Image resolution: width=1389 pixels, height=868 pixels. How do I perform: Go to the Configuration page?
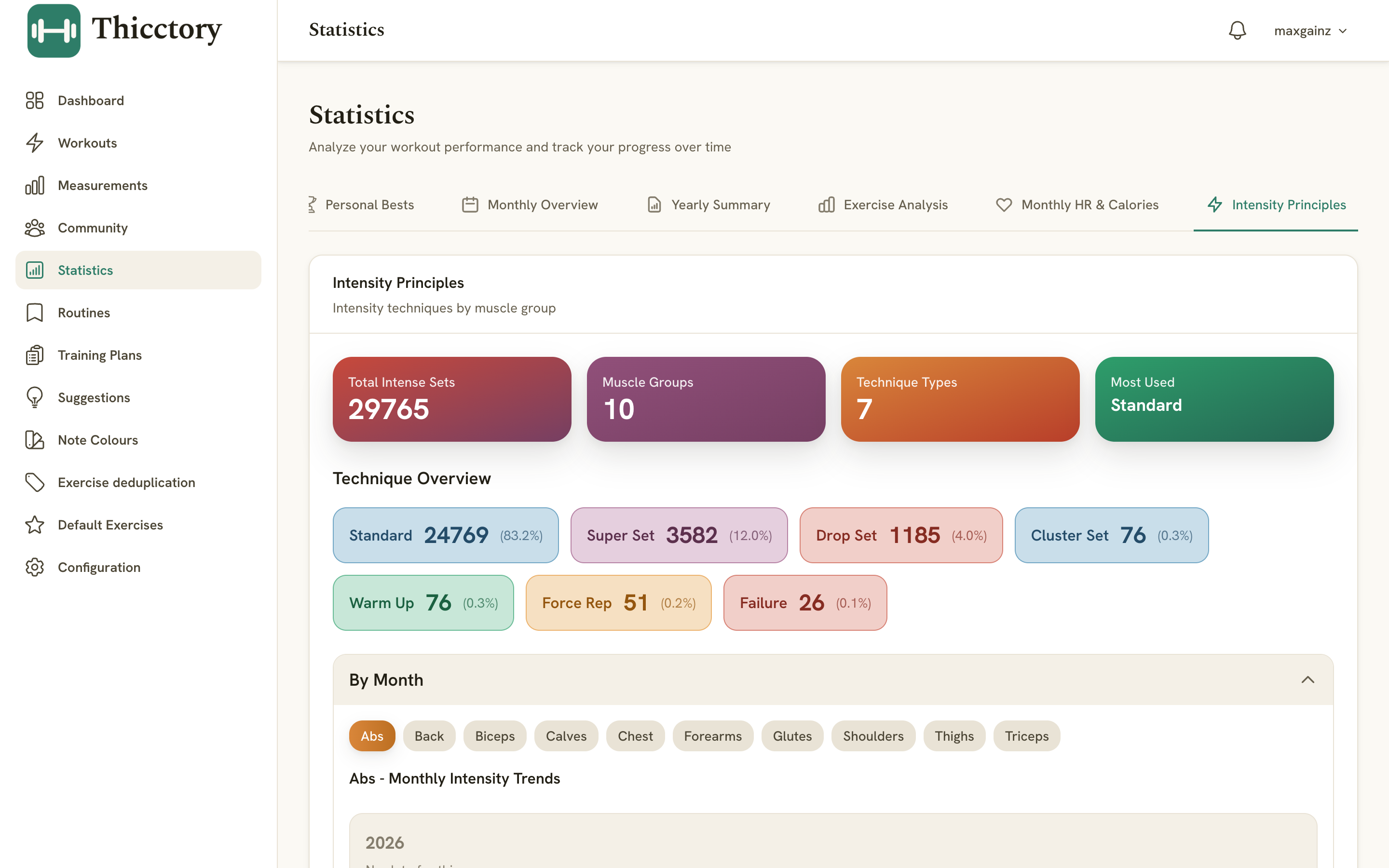pos(138,568)
